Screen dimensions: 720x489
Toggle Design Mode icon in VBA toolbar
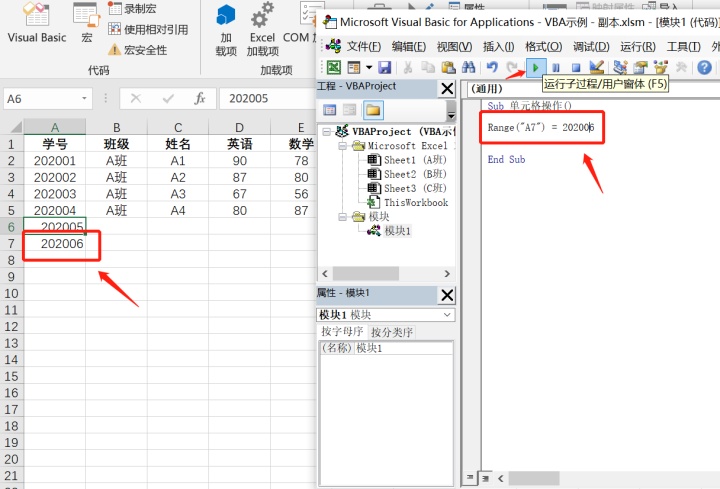click(x=596, y=68)
